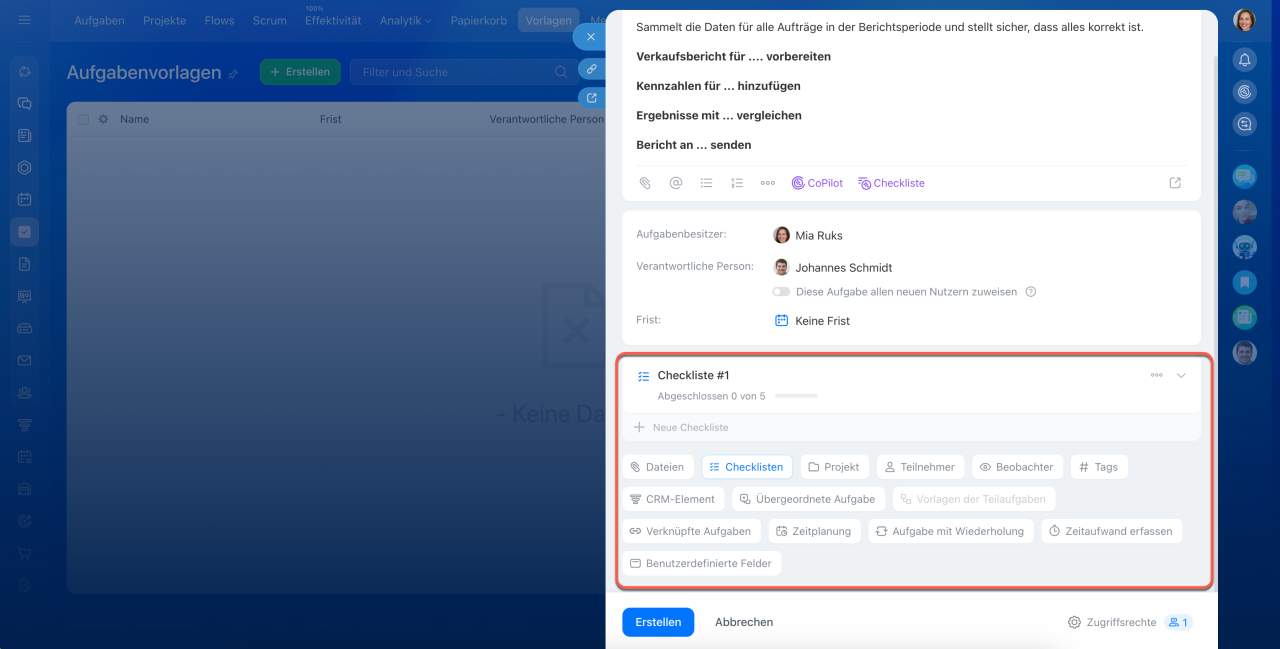Open the Effektivität tab
The height and width of the screenshot is (649, 1280).
(333, 20)
